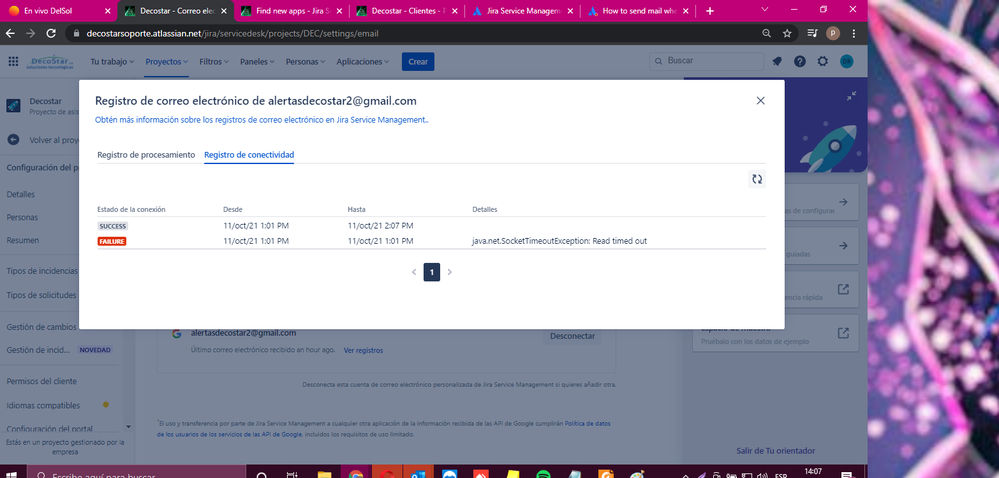Switch to 'How to send mail' tab
This screenshot has height=478, width=999.
[639, 11]
